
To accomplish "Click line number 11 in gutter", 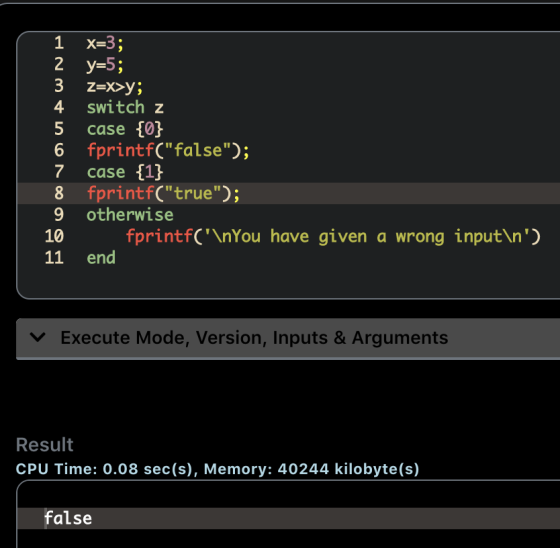I will 54,258.
